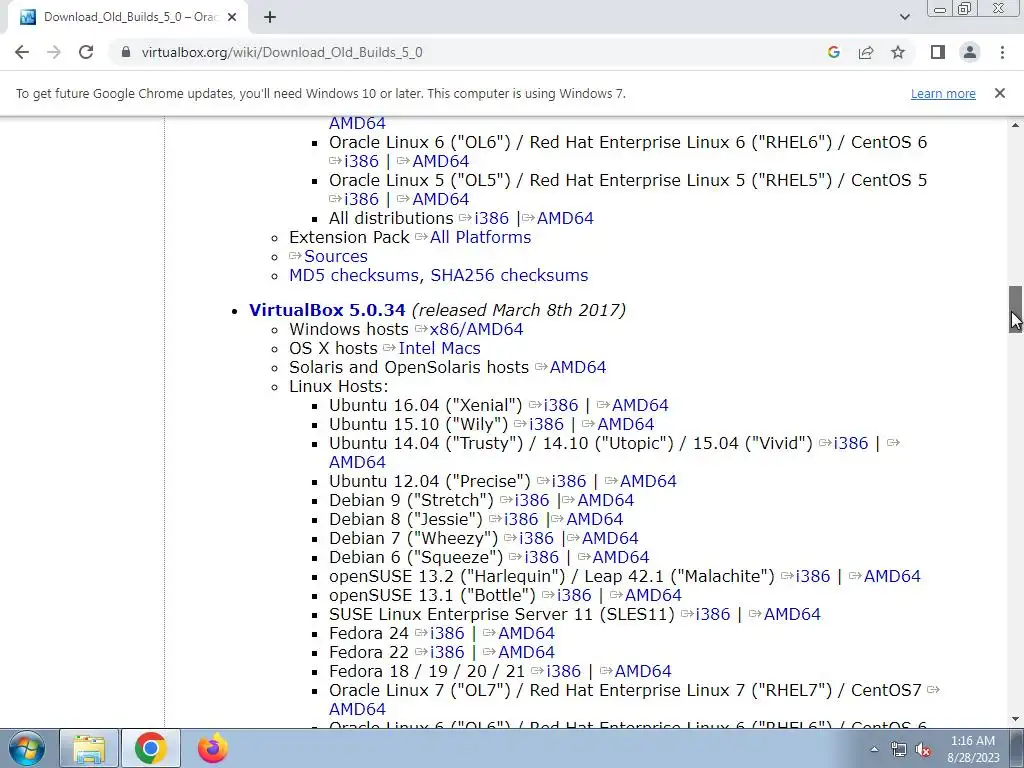Screen dimensions: 1024x768
Task: Download Oracle Linux 5 OL5 i386
Action: click(x=361, y=199)
